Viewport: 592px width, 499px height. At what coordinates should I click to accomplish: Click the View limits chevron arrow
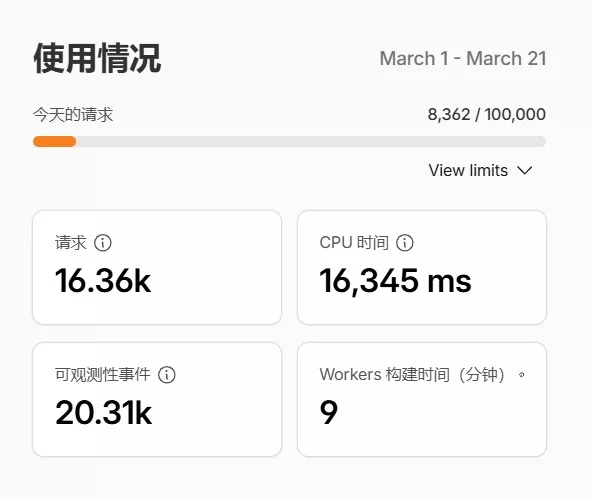(524, 170)
